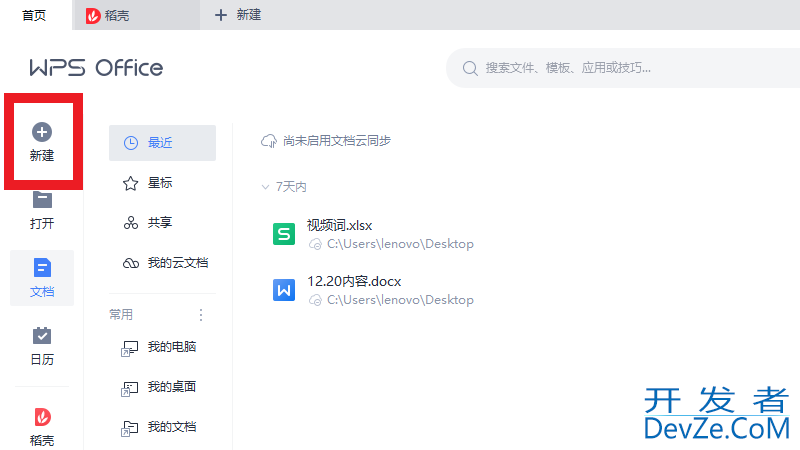Screen dimensions: 800x450
Task: Click the 共享 share icon
Action: (131, 223)
